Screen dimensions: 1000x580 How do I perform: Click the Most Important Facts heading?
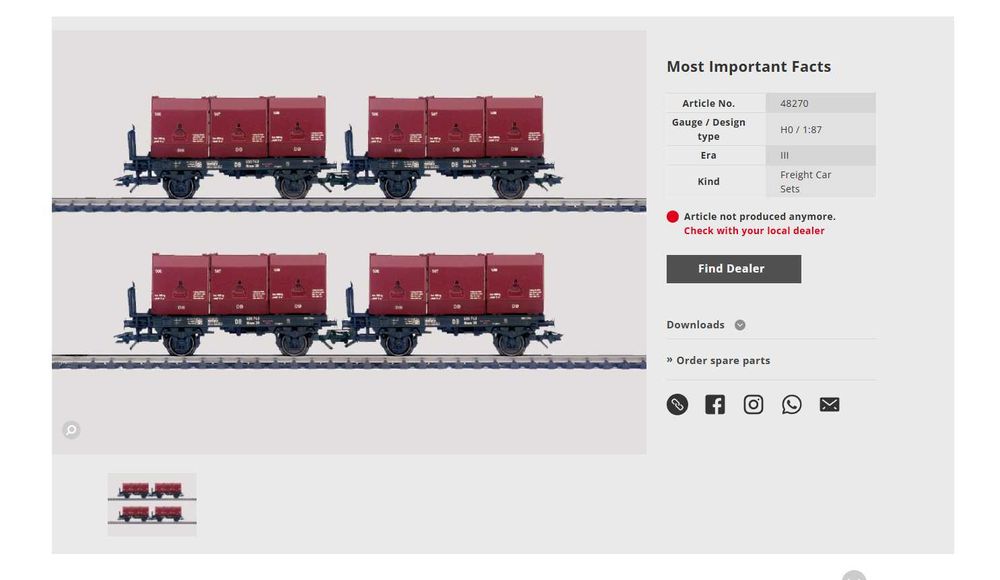[749, 66]
